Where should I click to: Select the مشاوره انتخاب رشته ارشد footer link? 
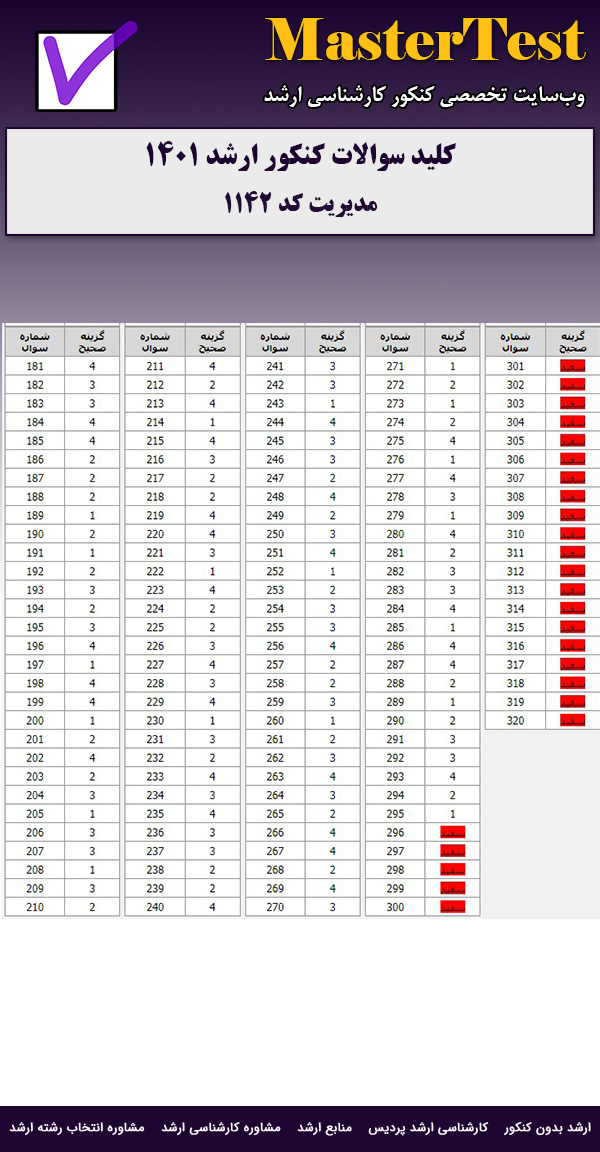[77, 1127]
